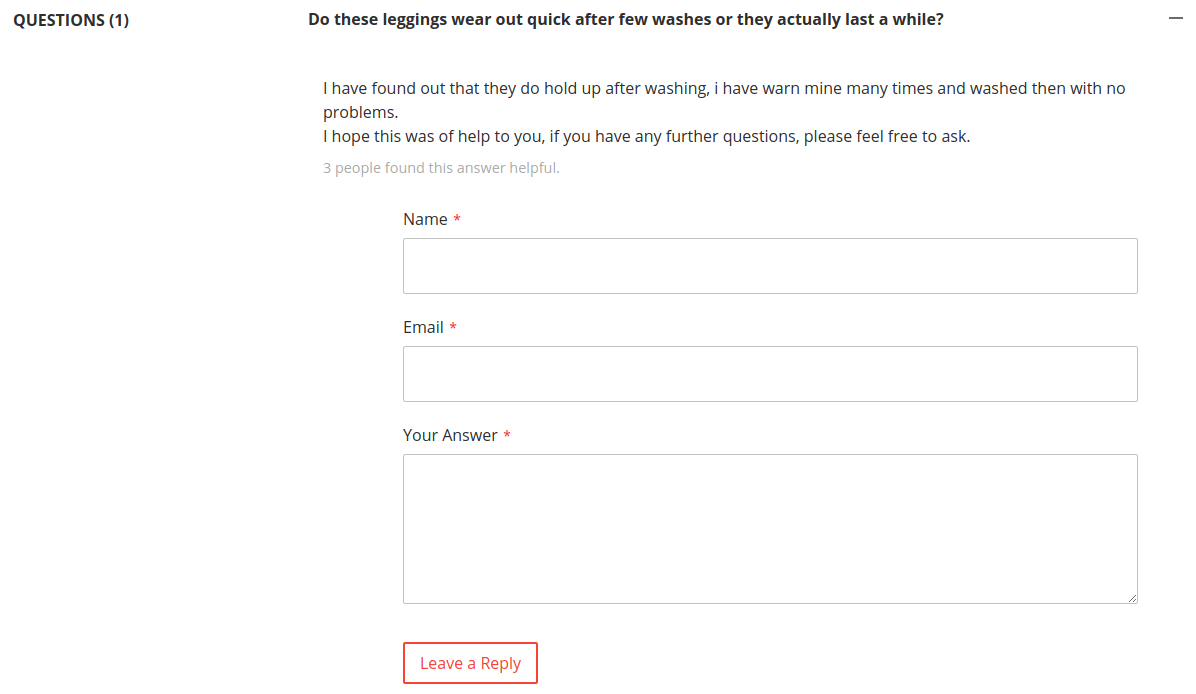Click the Your Answer field label
The height and width of the screenshot is (694, 1196).
pos(450,435)
